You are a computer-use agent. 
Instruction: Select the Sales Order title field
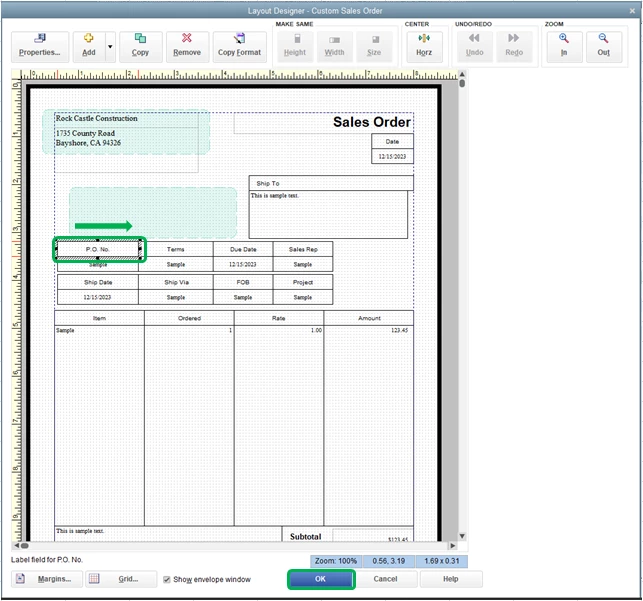(x=324, y=123)
